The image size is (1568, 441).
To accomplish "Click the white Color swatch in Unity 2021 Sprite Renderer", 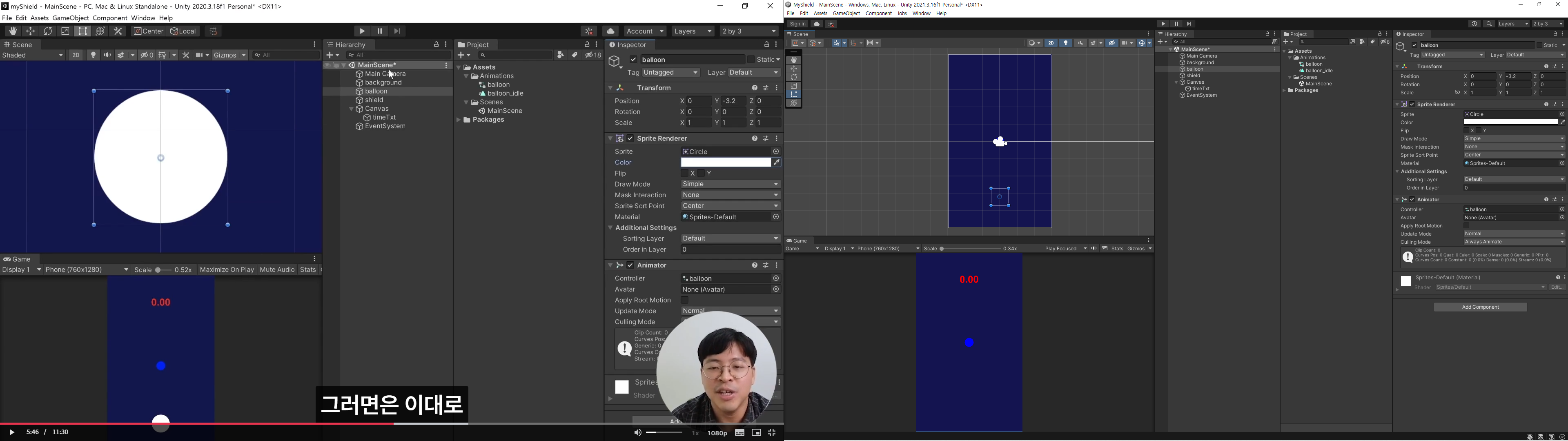I will coord(1510,122).
